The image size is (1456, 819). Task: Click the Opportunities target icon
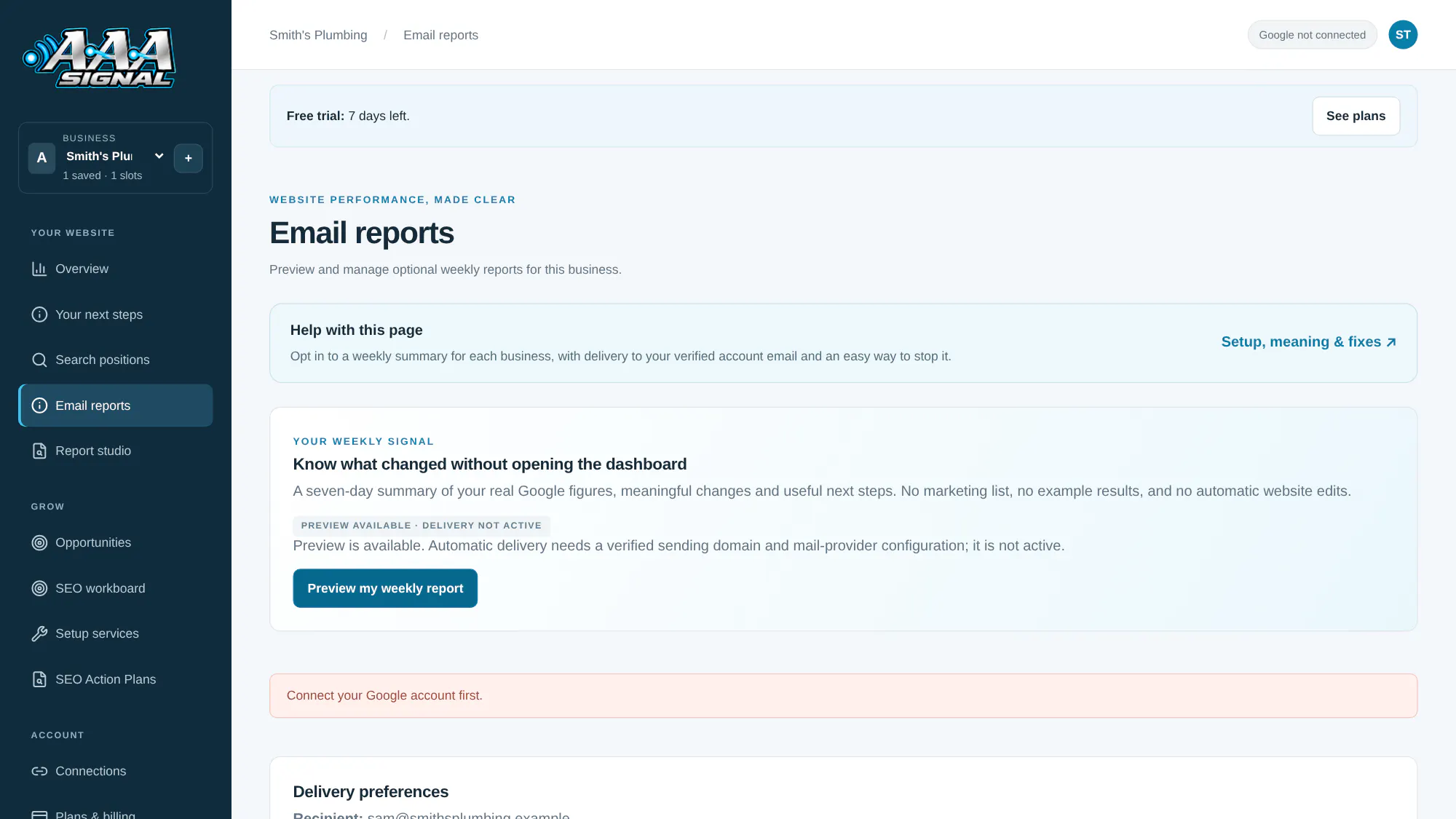[39, 542]
